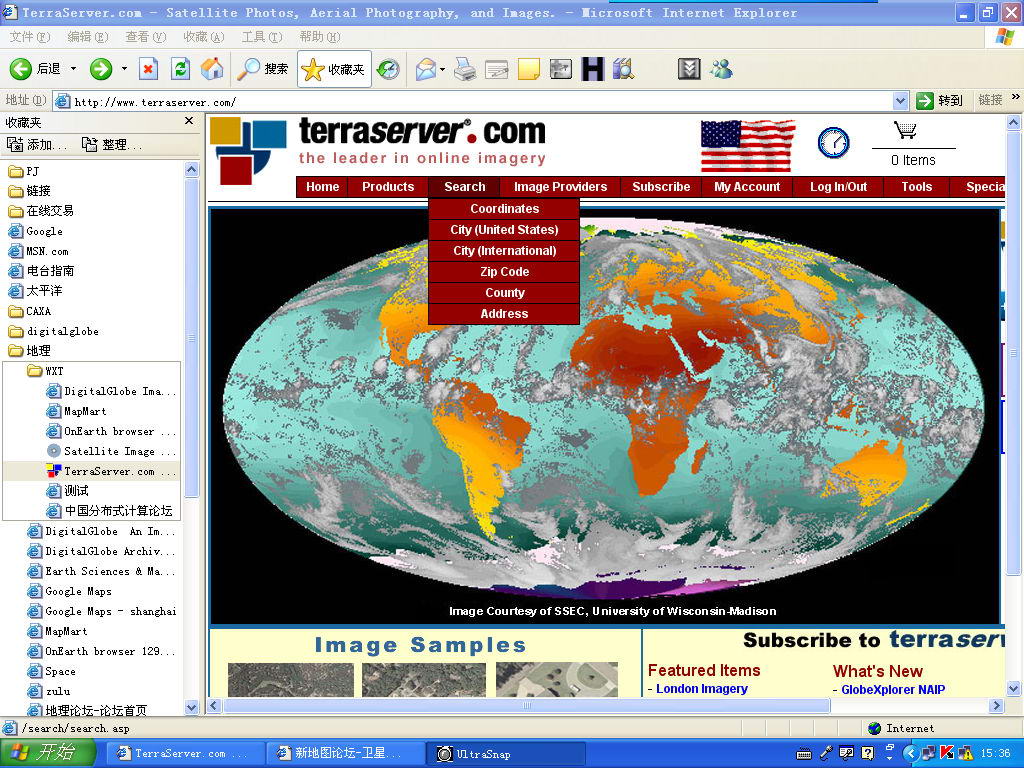Open the Back button history dropdown
This screenshot has width=1024, height=768.
coord(73,69)
